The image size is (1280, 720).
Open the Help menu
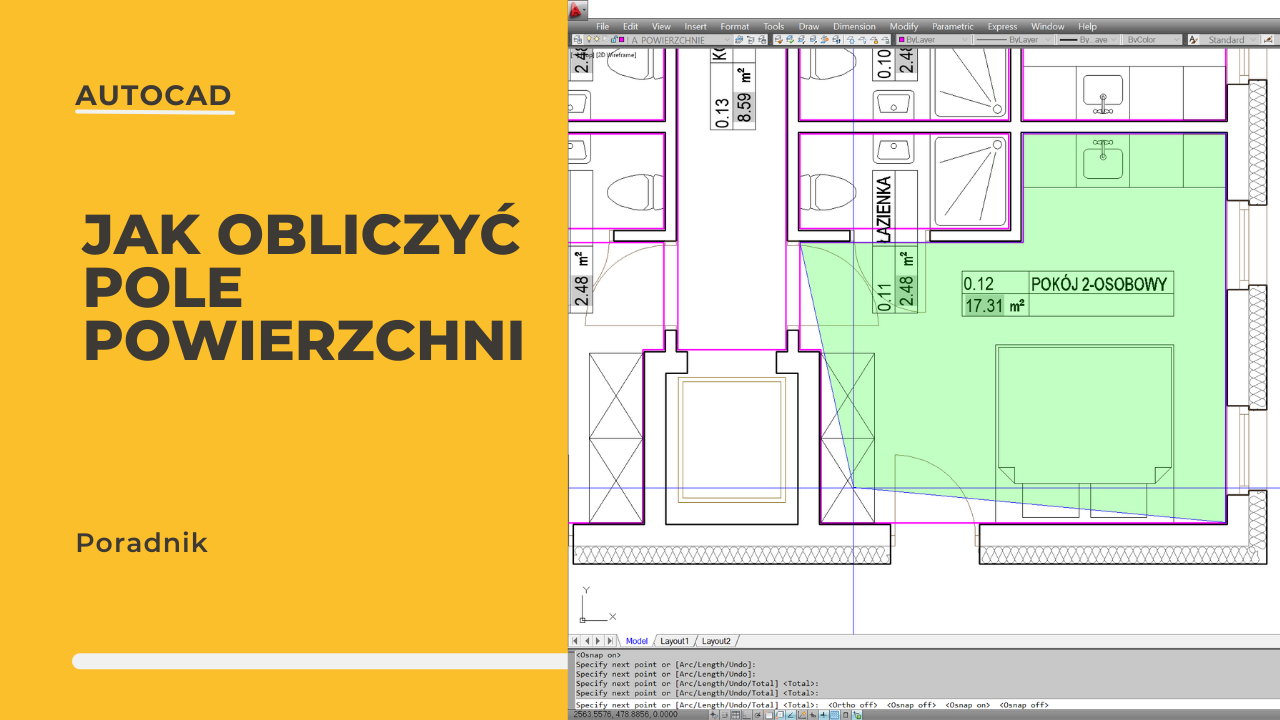click(x=1087, y=26)
